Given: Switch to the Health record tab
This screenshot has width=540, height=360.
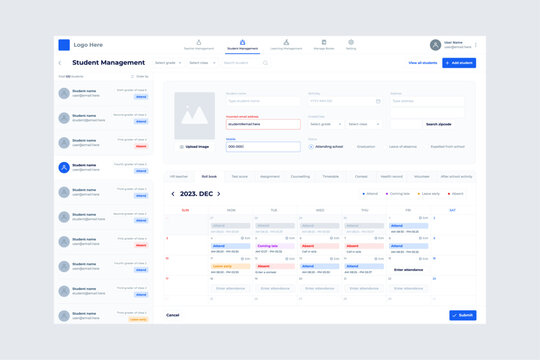Looking at the screenshot, I should 392,176.
